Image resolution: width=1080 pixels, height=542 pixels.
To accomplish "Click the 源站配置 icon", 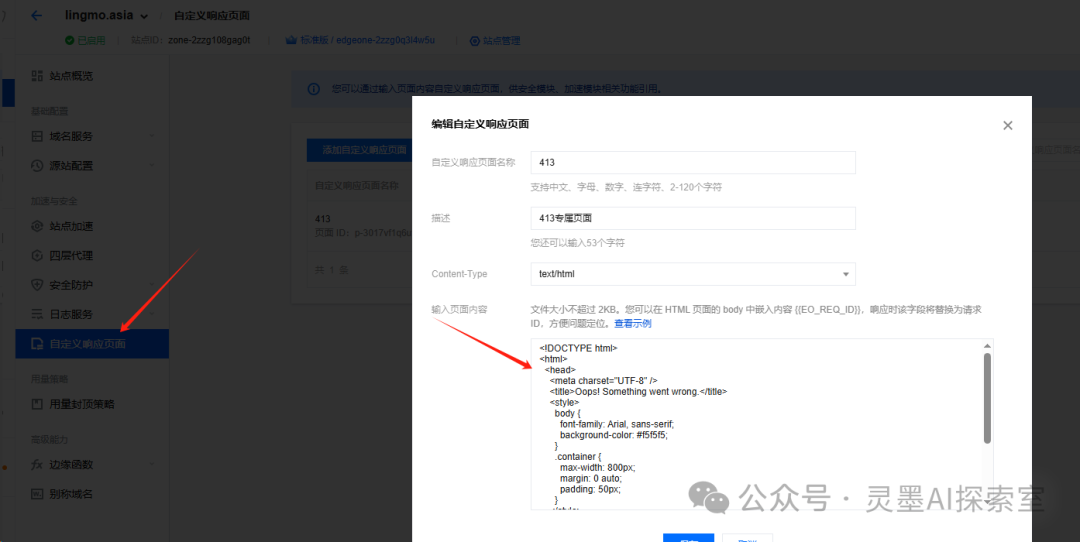I will 37,166.
